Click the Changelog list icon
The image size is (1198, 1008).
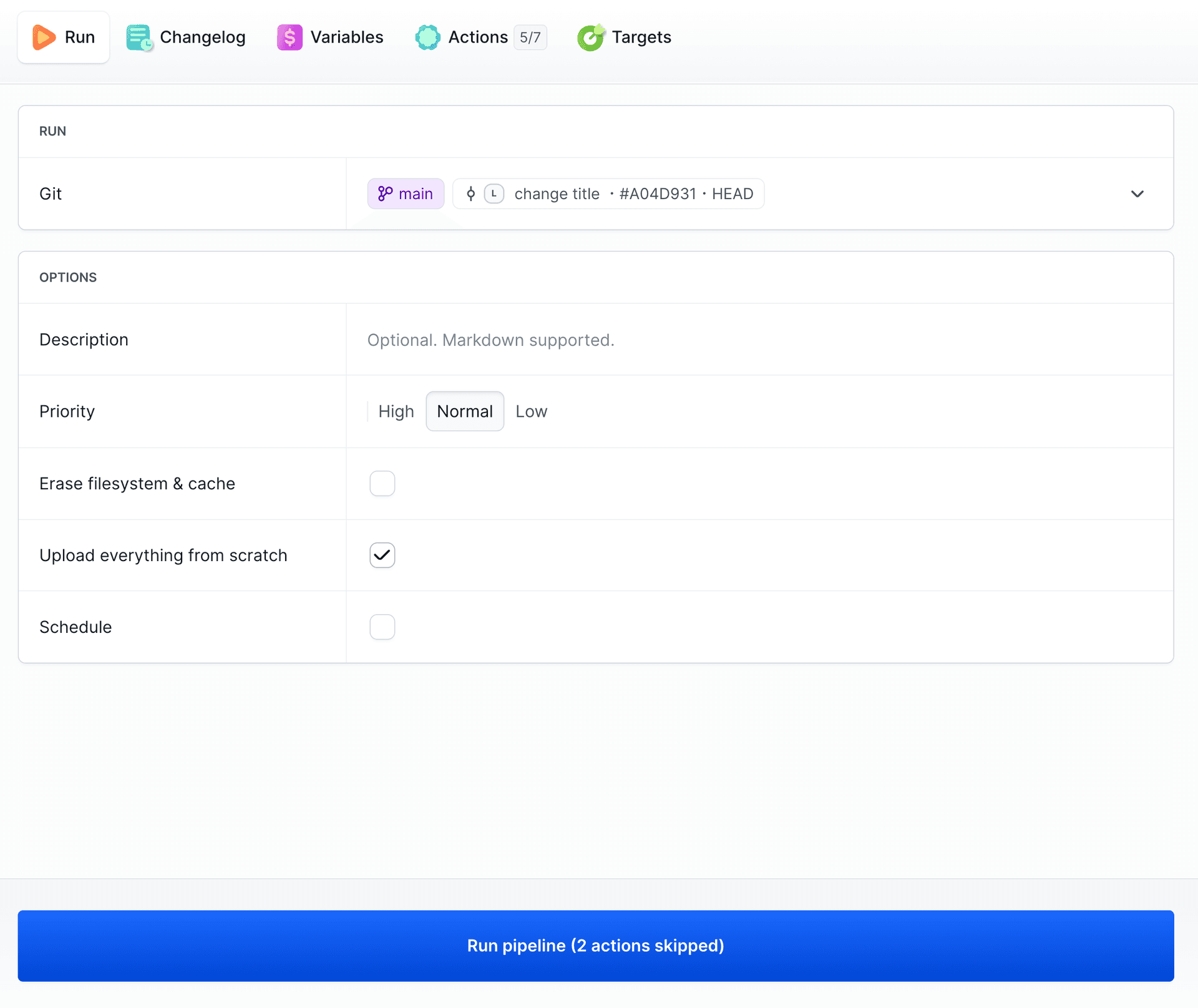[139, 37]
